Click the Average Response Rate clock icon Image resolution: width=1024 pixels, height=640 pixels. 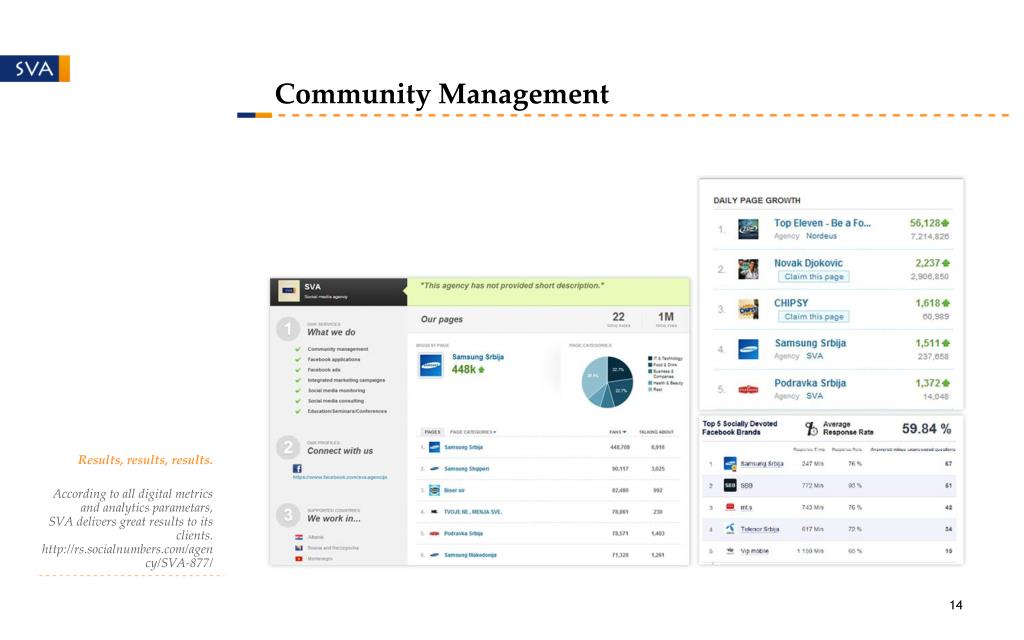tap(811, 428)
